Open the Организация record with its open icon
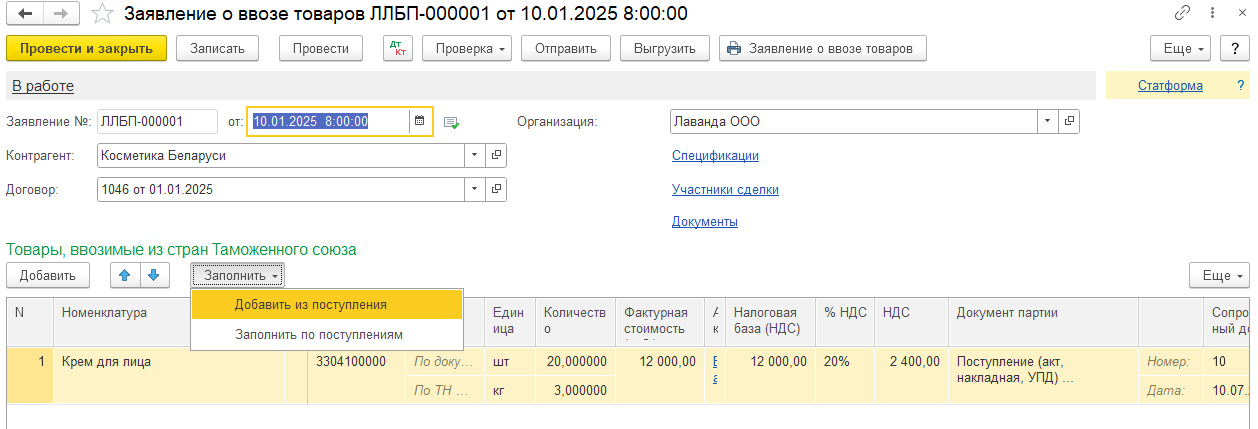This screenshot has width=1258, height=429. tap(1069, 121)
